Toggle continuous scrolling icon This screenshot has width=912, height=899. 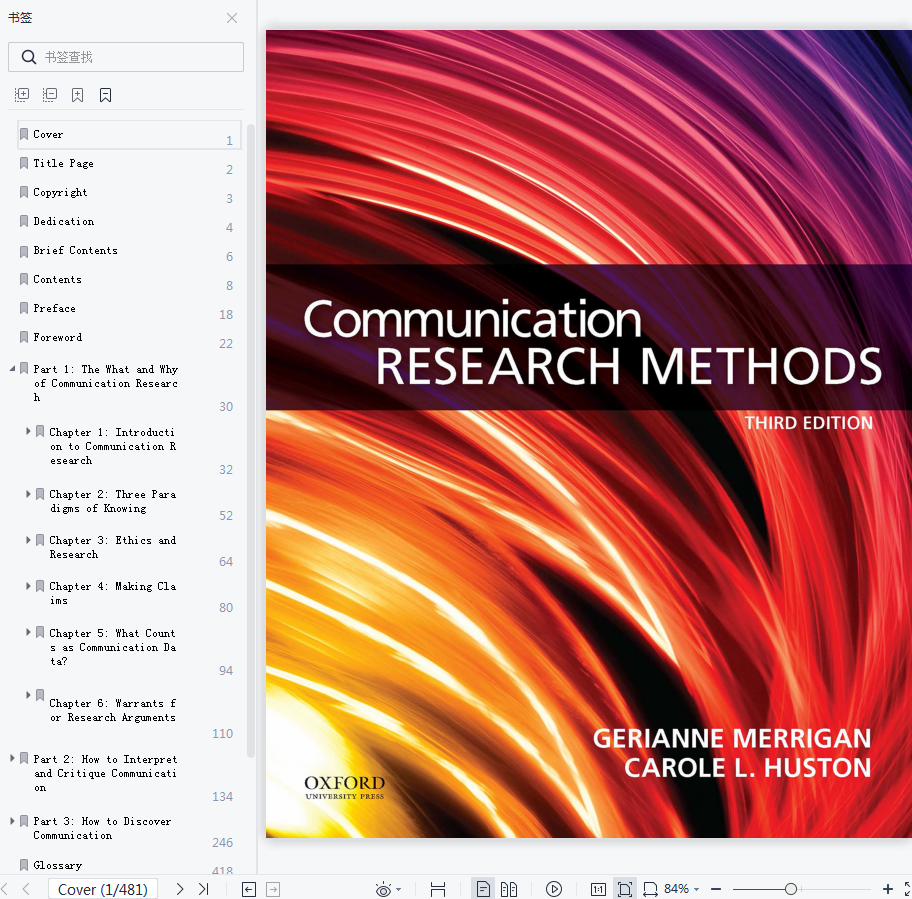(438, 889)
